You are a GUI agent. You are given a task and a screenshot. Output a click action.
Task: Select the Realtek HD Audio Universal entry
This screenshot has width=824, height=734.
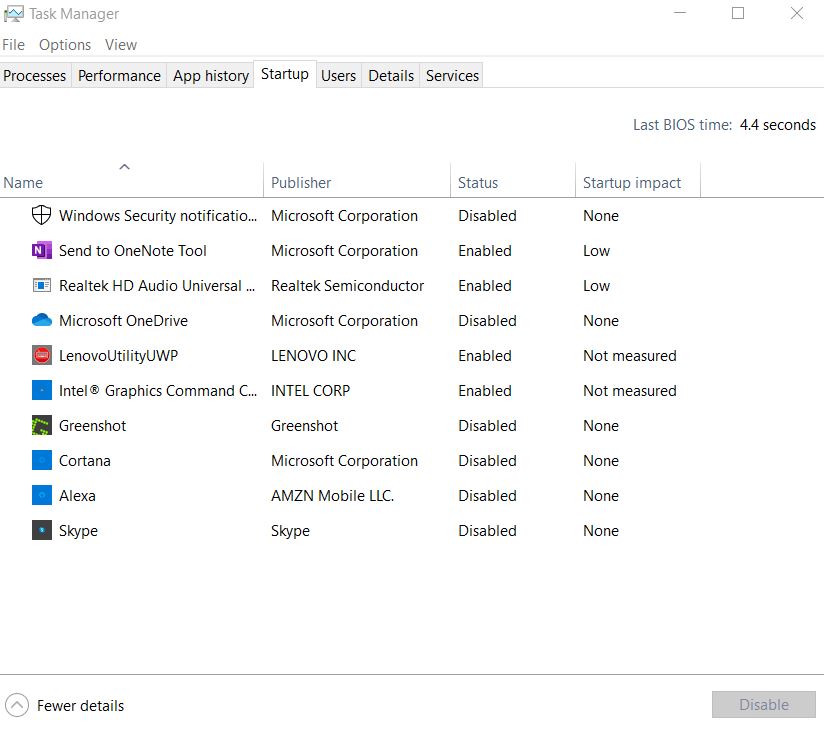point(157,286)
